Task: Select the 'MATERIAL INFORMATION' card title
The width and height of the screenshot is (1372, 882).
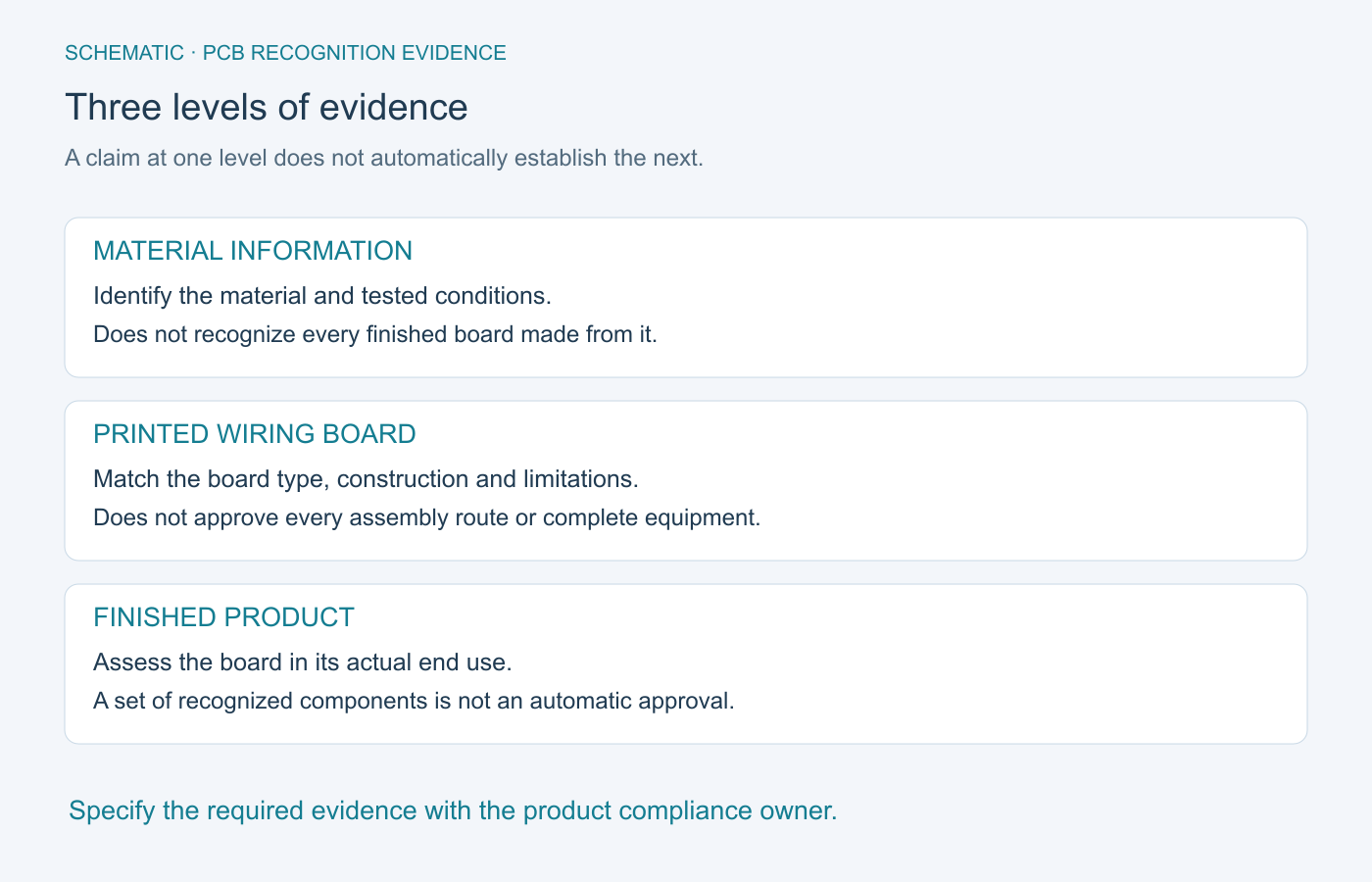Action: pos(253,251)
